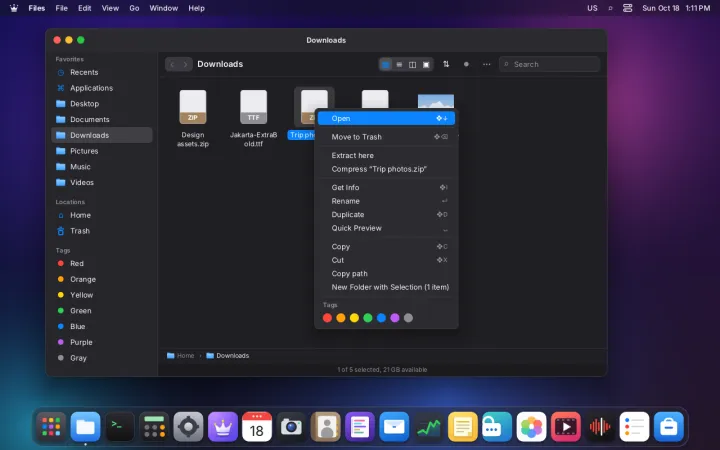Open the View menu in the menu bar

point(110,8)
